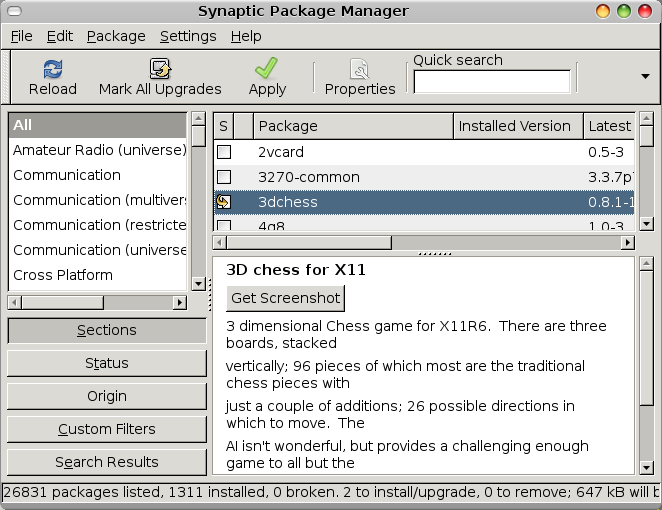The height and width of the screenshot is (510, 662).
Task: Click section list horizontal scroll left arrow
Action: (15, 302)
